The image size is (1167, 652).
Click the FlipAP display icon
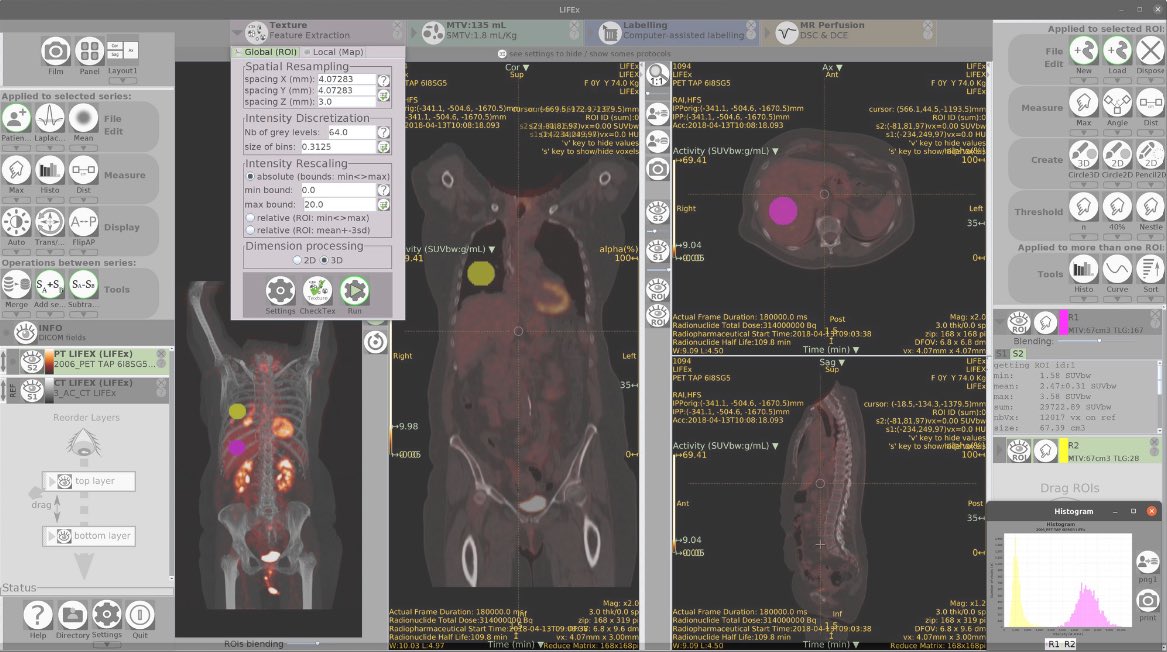(x=83, y=223)
